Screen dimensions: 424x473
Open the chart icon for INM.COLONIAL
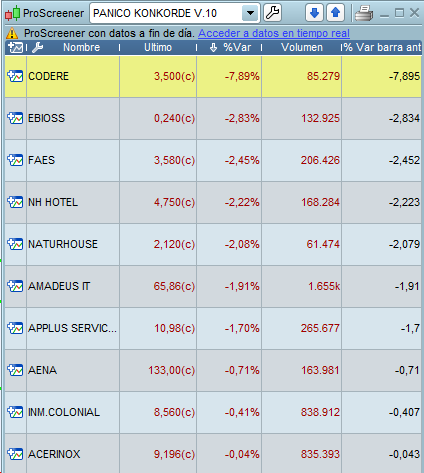15,412
